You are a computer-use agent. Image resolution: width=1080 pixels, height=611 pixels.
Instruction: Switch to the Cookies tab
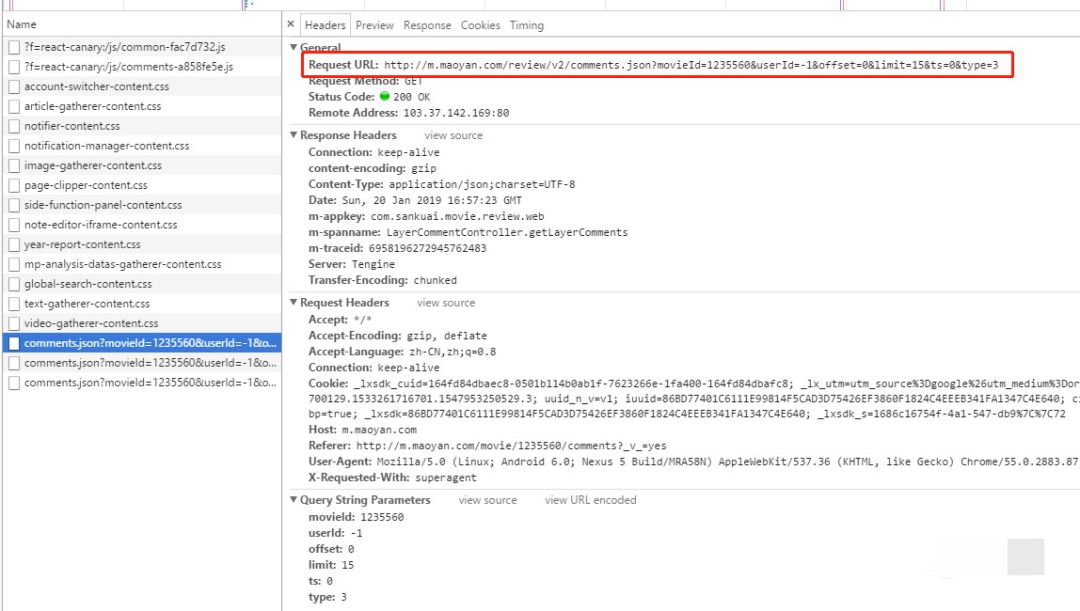480,25
